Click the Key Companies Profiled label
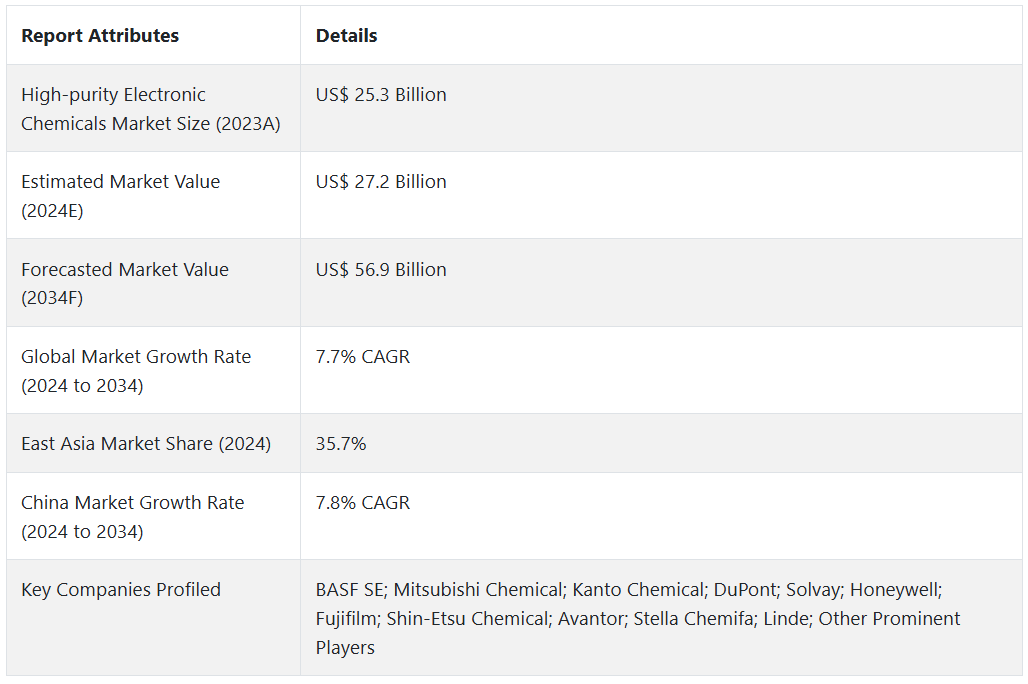 pos(121,590)
